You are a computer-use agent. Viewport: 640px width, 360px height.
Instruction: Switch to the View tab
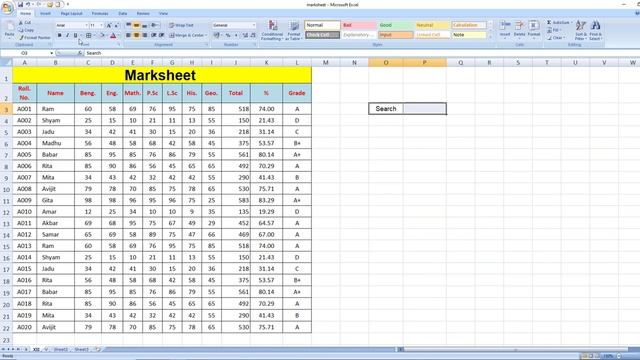coord(163,13)
